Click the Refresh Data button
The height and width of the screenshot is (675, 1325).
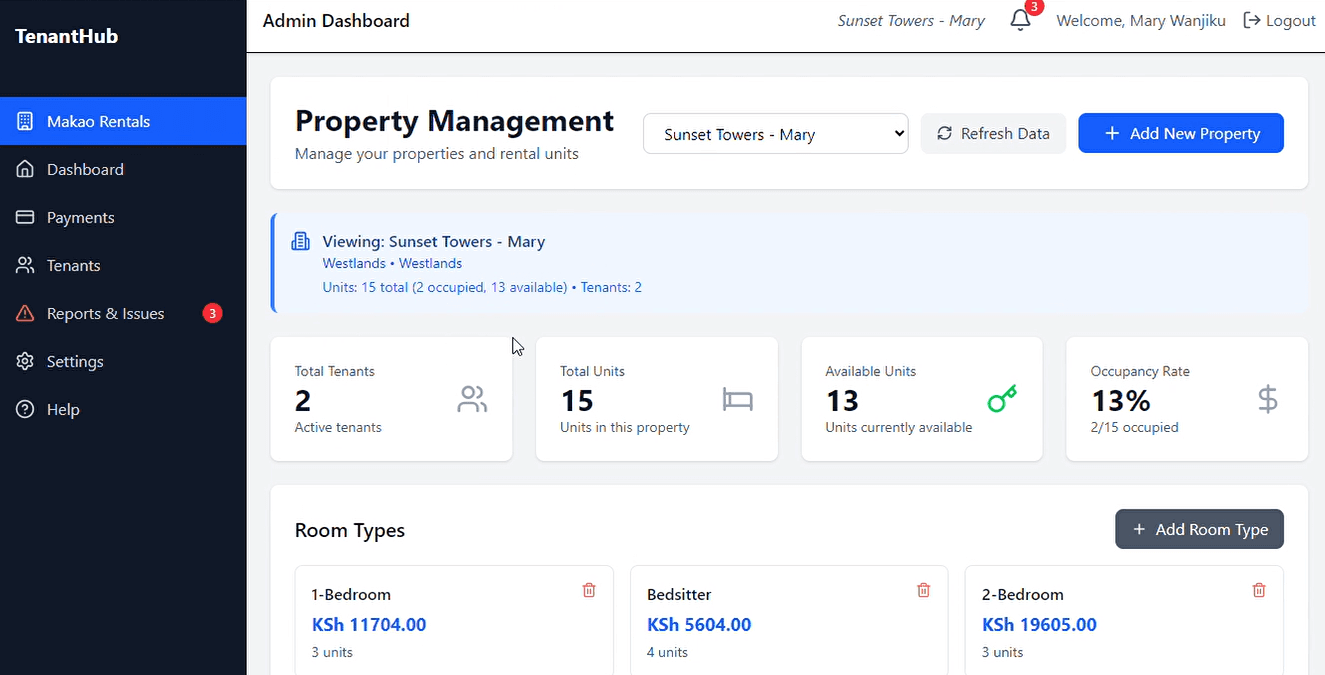[x=993, y=133]
